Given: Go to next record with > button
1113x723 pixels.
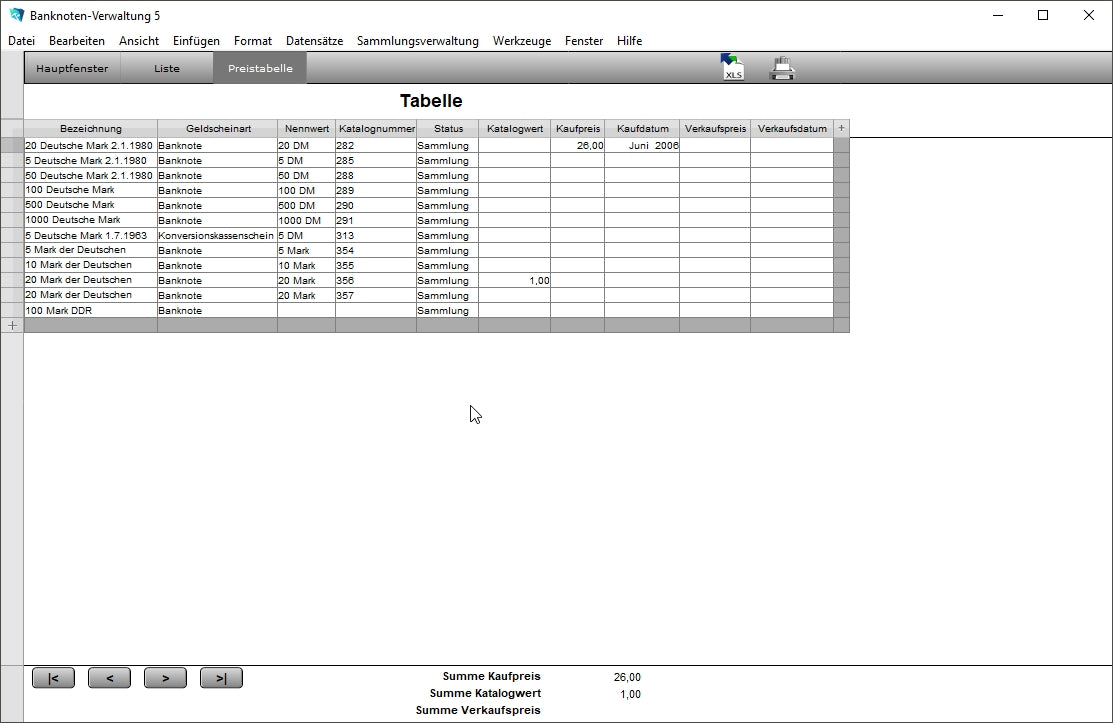Looking at the screenshot, I should tap(165, 678).
